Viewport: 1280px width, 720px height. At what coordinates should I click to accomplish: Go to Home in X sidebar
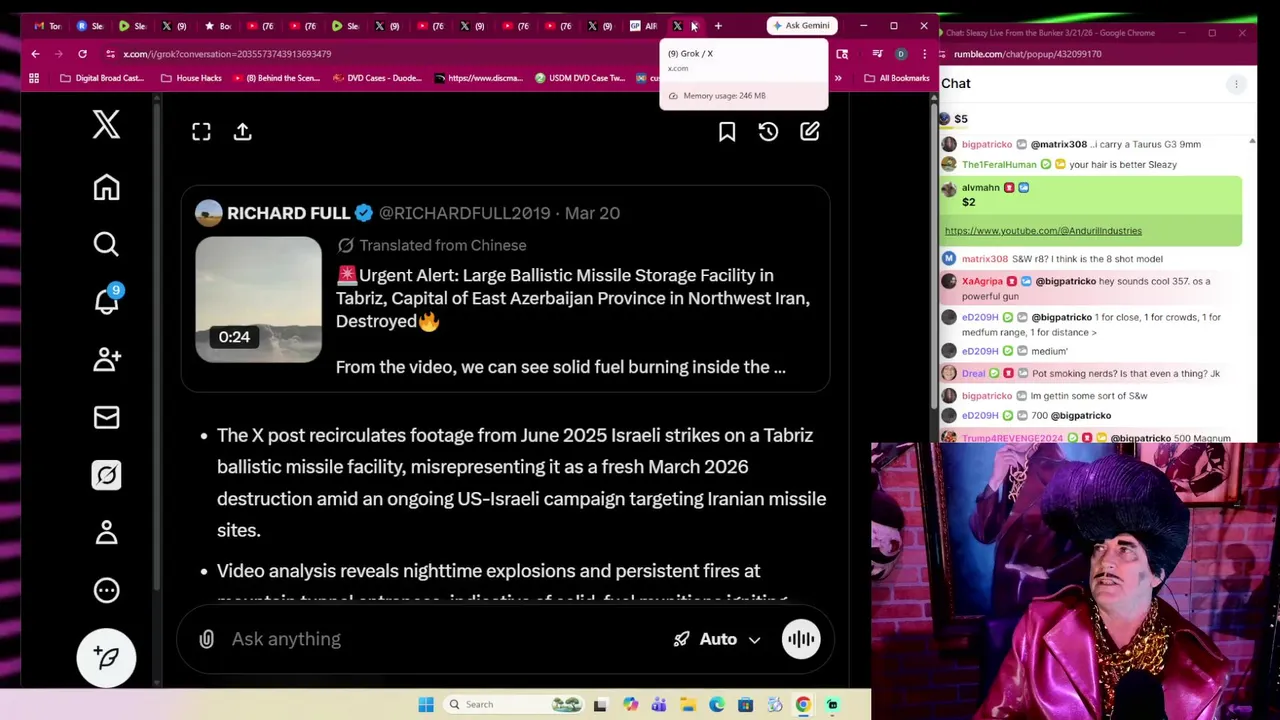106,187
